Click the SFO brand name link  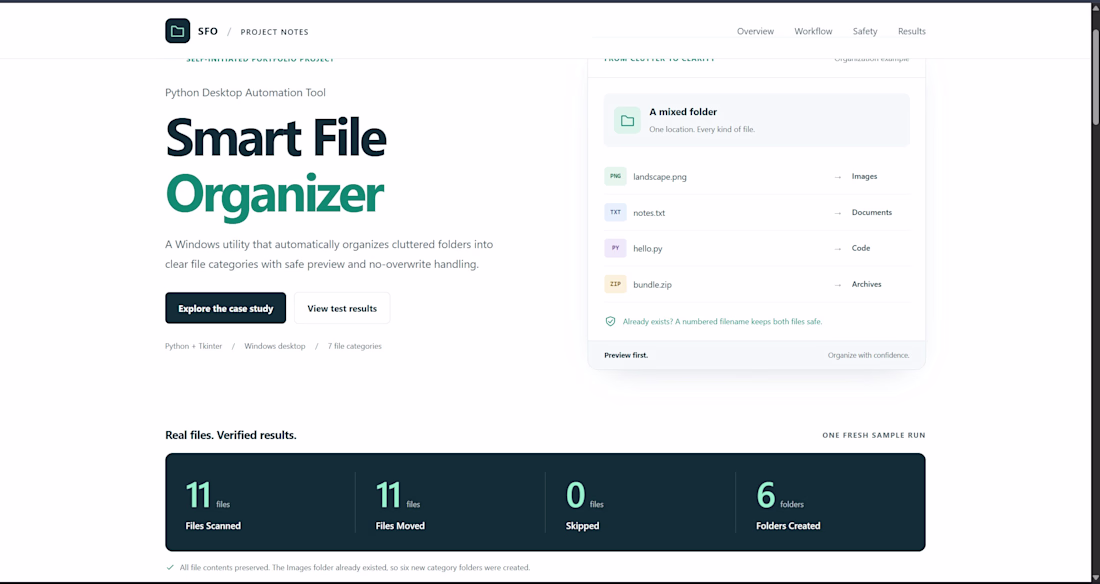(208, 32)
